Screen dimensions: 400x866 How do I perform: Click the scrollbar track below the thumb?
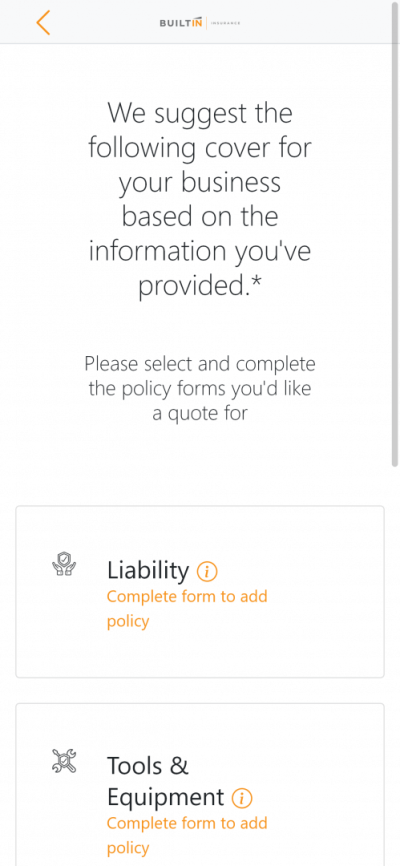[x=395, y=663]
